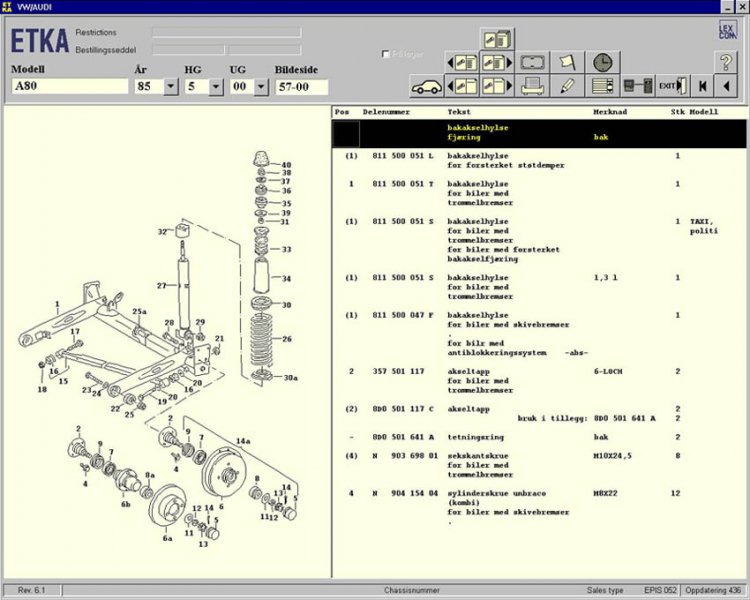The image size is (750, 600).
Task: Open the HG main group dropdown
Action: (x=216, y=87)
